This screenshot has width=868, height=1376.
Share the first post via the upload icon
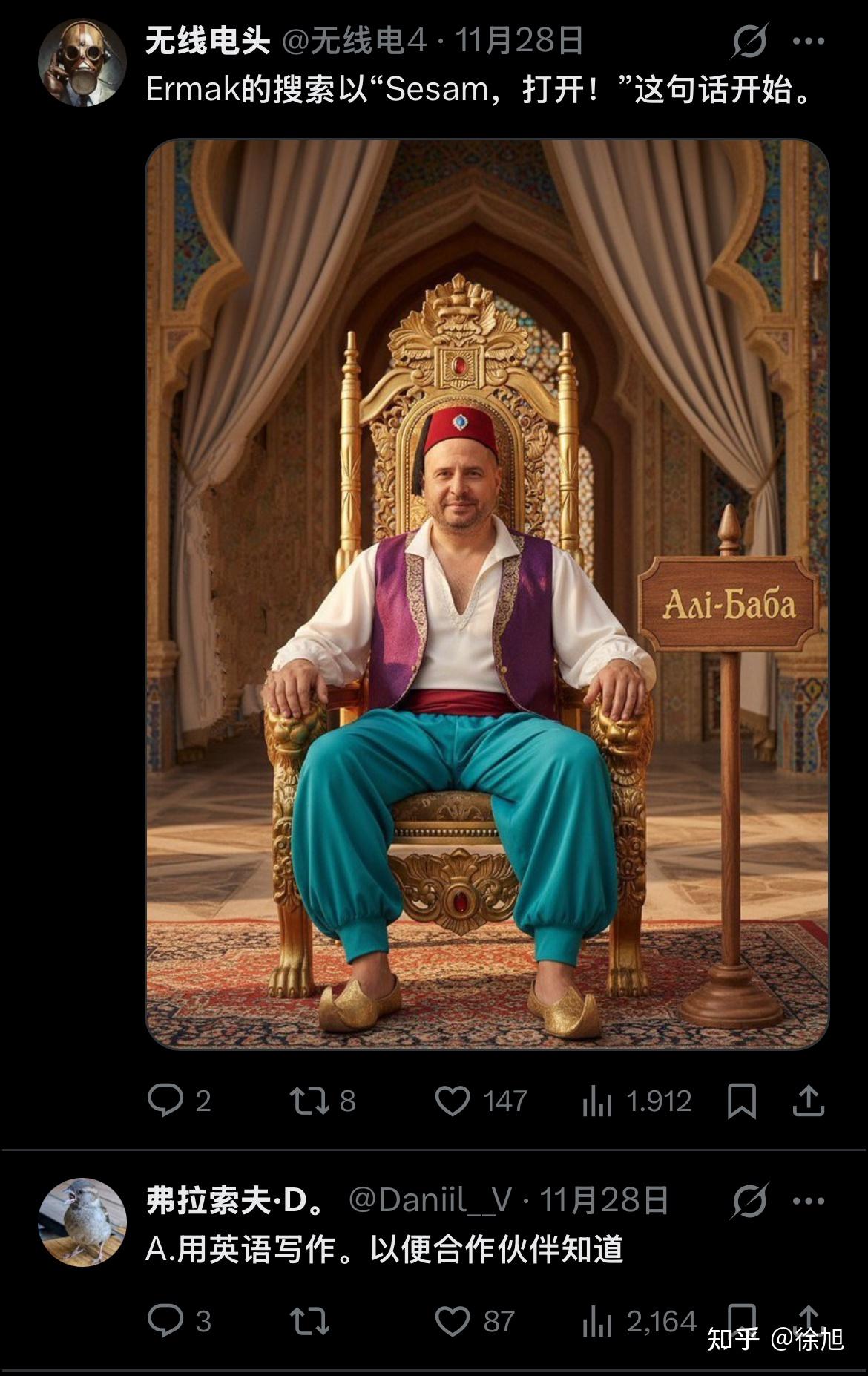coord(809,1101)
